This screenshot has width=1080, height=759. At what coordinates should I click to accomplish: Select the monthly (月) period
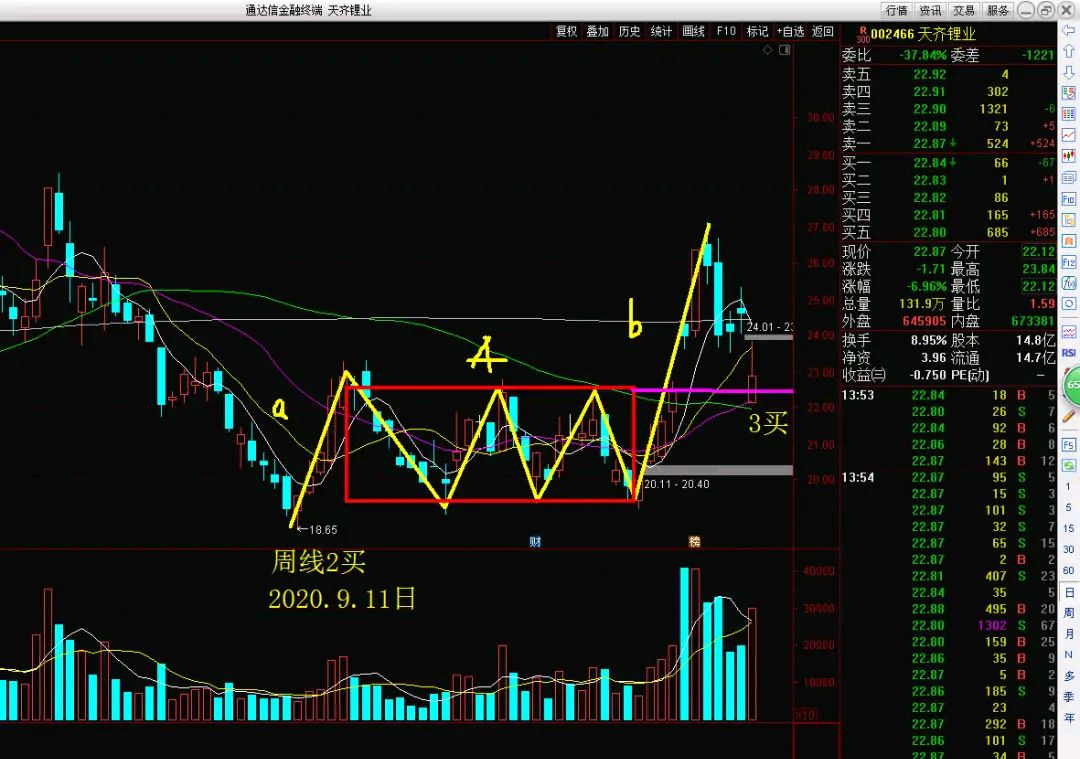tap(1069, 634)
